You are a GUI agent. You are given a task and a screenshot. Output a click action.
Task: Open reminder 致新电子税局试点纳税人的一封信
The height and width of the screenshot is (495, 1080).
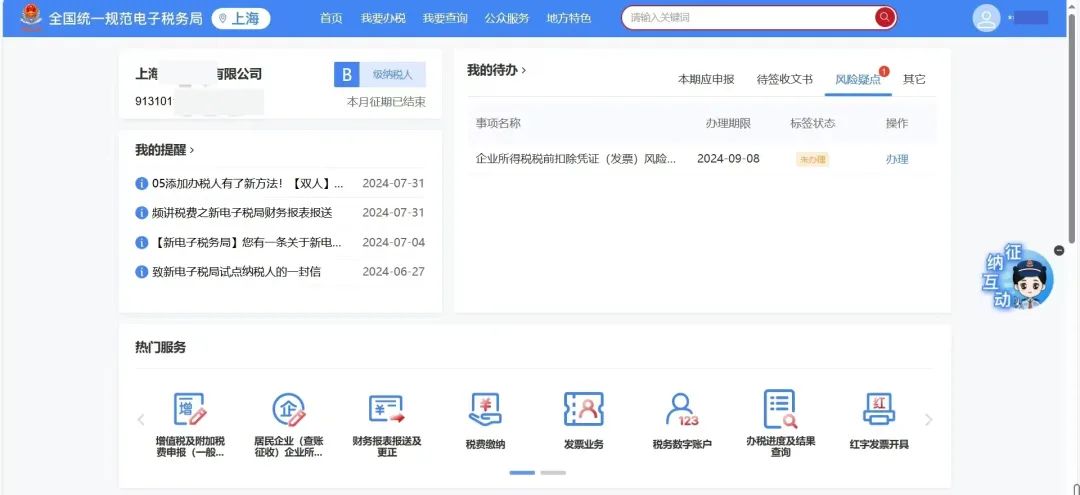(236, 272)
